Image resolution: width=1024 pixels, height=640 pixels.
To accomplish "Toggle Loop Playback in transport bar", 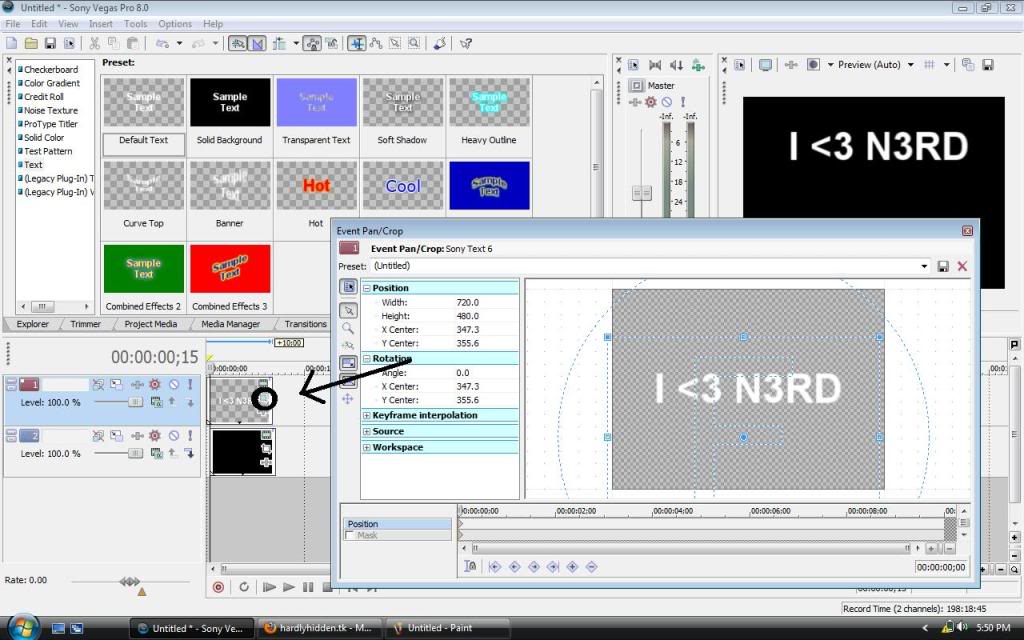I will tap(244, 587).
